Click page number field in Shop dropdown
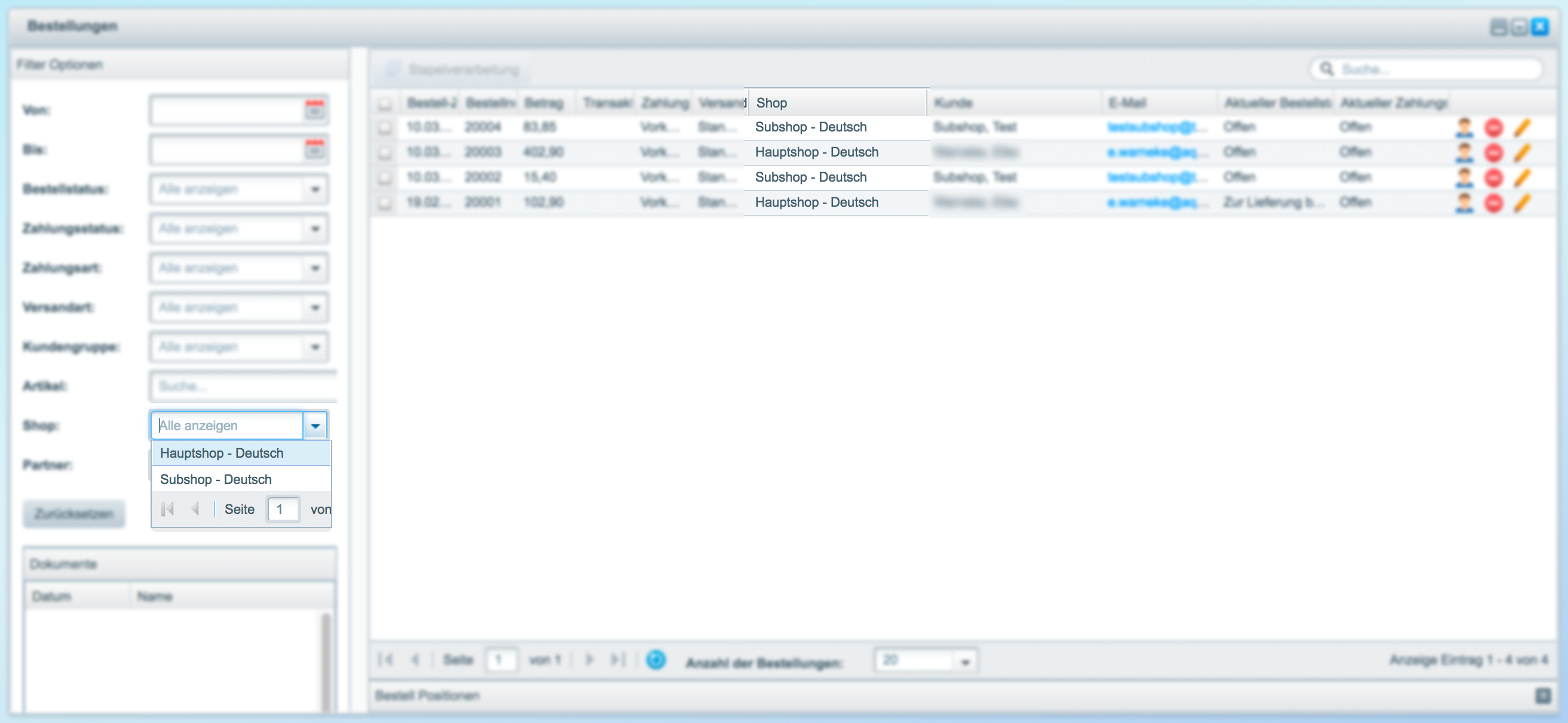The height and width of the screenshot is (723, 1568). pyautogui.click(x=284, y=508)
